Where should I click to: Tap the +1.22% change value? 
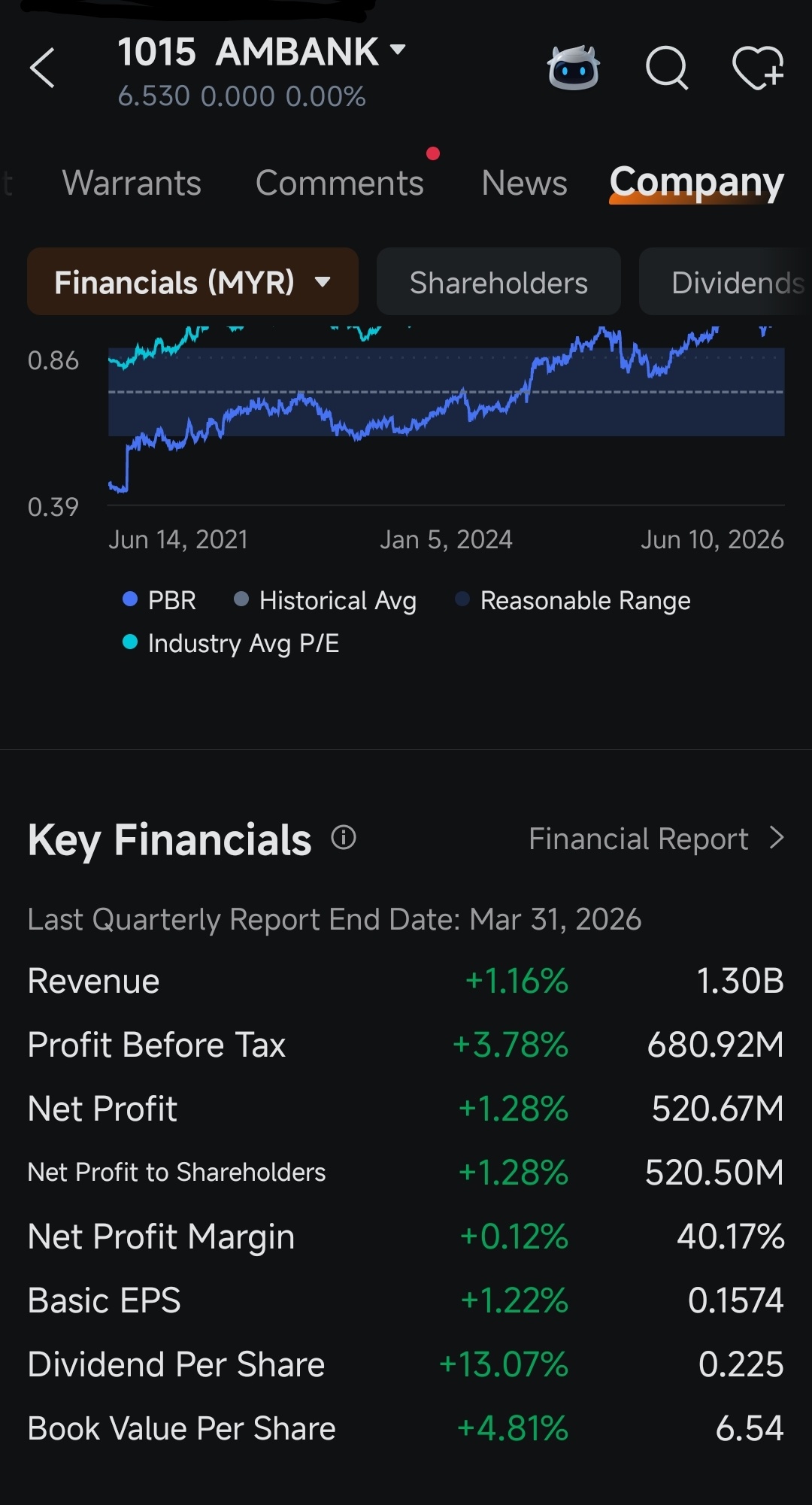(x=514, y=1300)
